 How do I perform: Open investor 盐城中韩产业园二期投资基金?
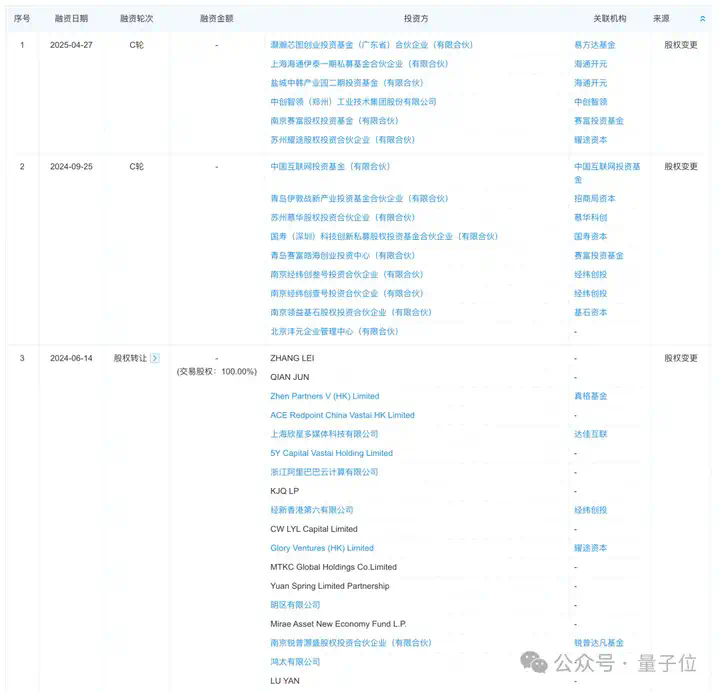[347, 83]
